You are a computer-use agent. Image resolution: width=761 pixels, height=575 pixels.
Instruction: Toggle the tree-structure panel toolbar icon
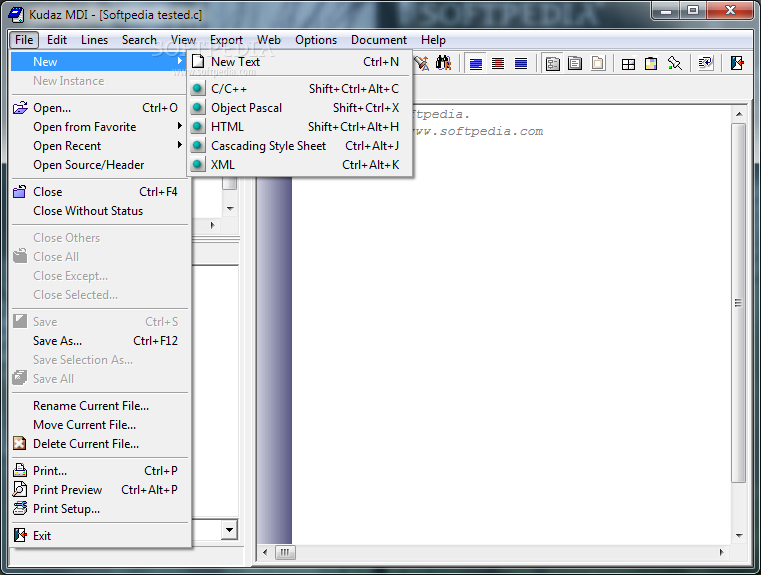[552, 64]
